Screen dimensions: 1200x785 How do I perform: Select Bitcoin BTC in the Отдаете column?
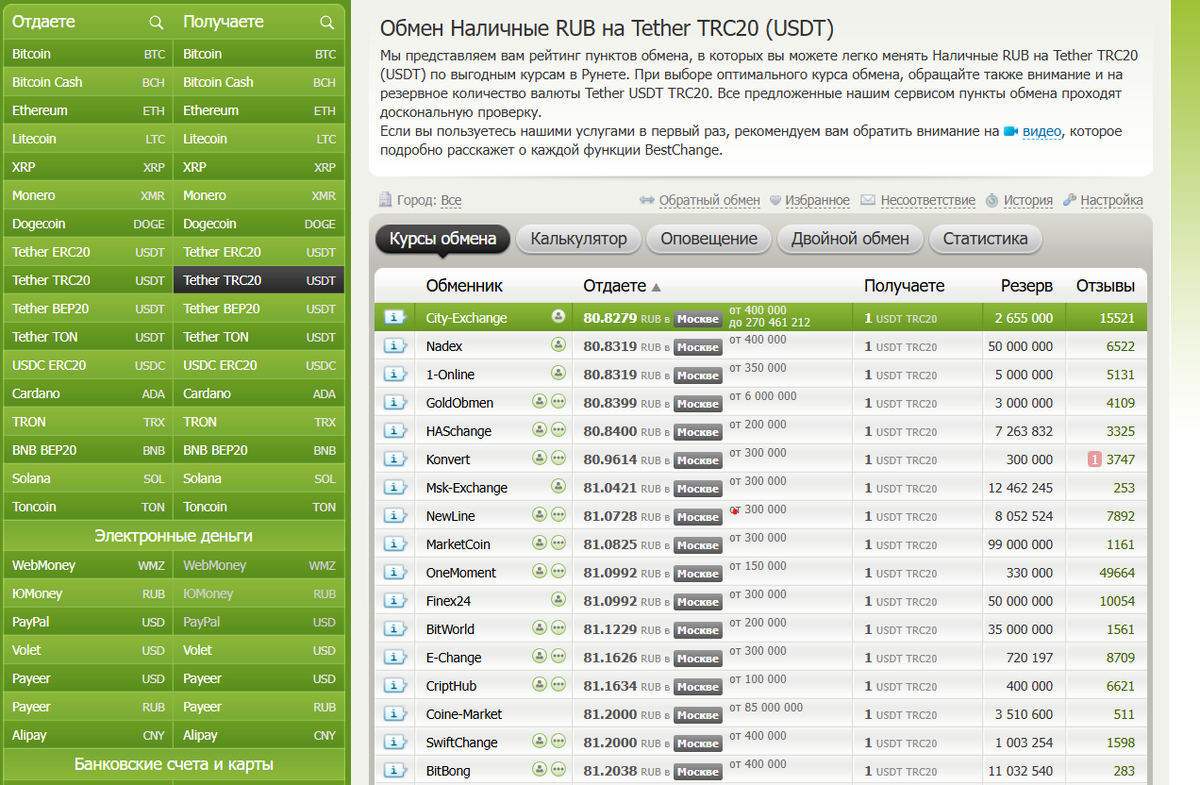point(88,54)
